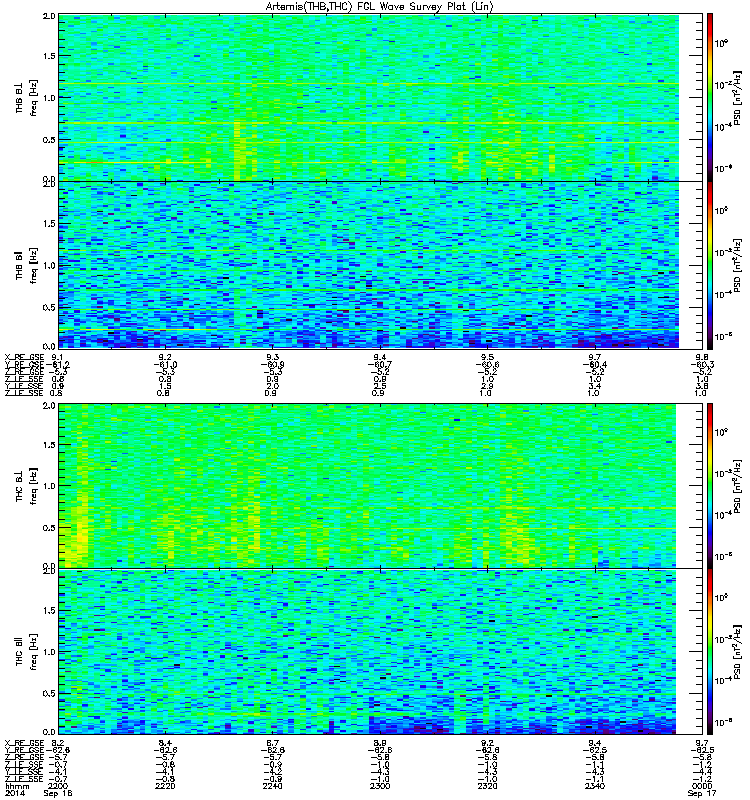
Task: Click the 'THB B⊥ freq [Hz]' axis label
Action: pos(26,97)
